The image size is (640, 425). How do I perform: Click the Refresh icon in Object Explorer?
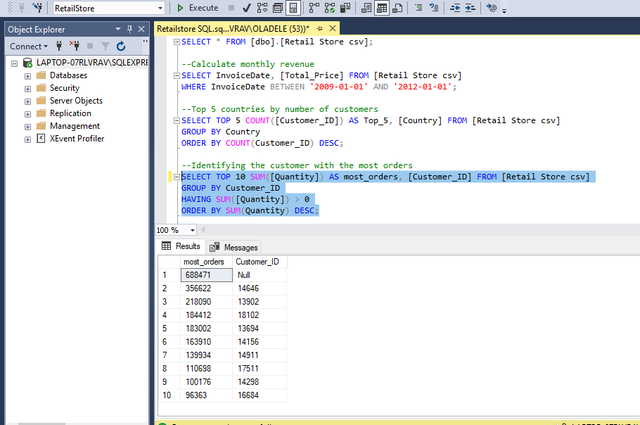pos(121,46)
